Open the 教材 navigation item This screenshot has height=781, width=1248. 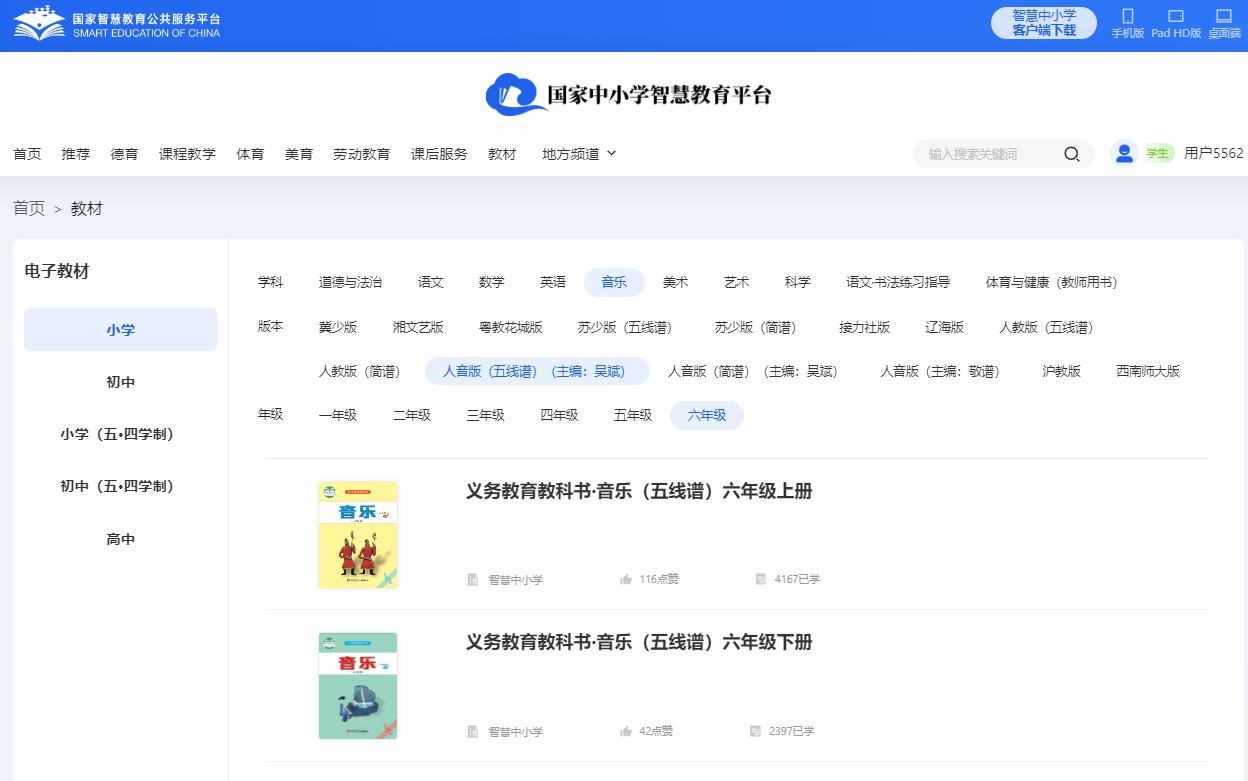pyautogui.click(x=502, y=154)
